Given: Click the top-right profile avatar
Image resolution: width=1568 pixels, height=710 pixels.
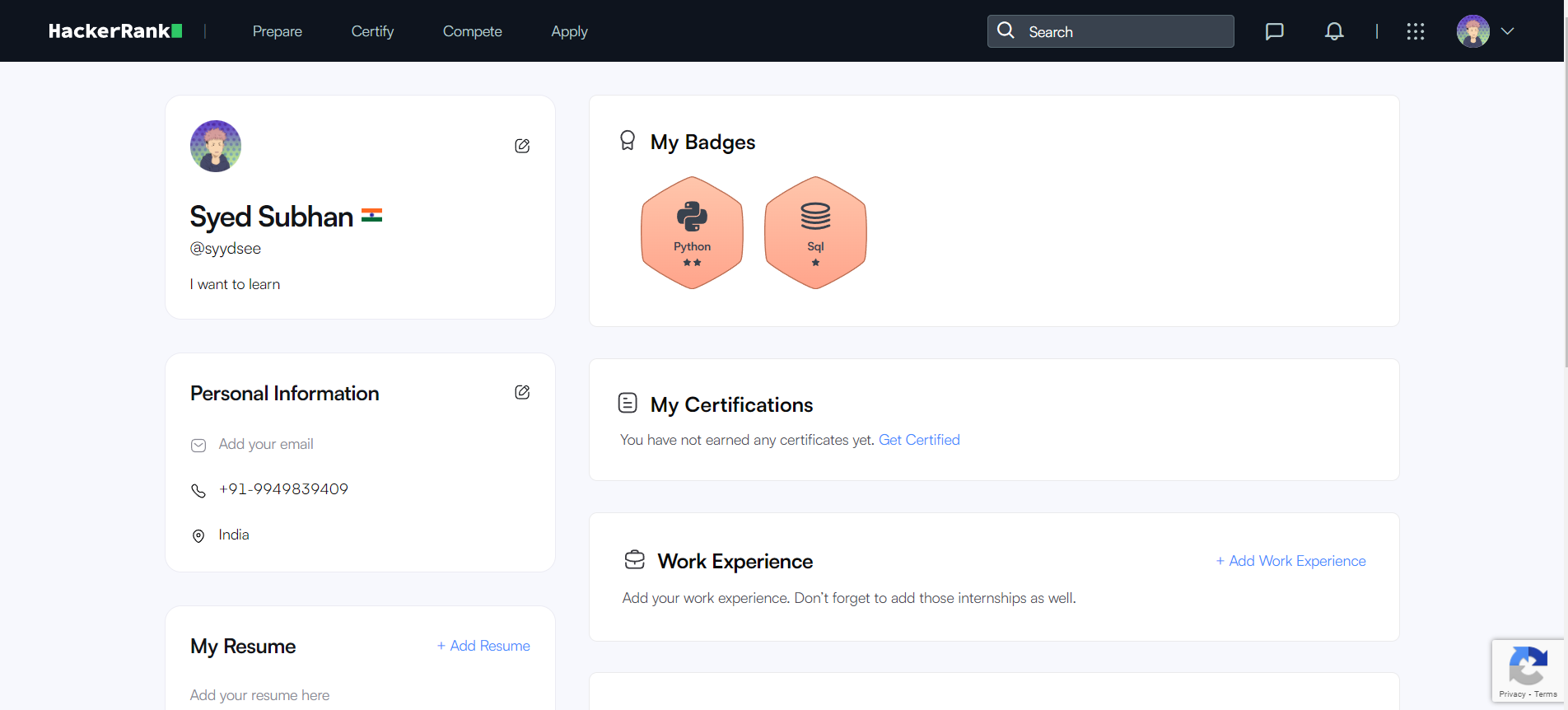Looking at the screenshot, I should click(1472, 31).
